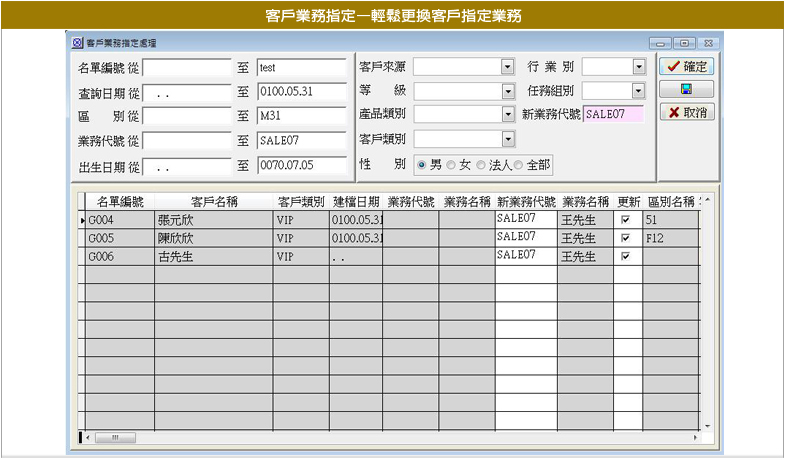Click the horizontal scrollbar right arrow

click(695, 438)
